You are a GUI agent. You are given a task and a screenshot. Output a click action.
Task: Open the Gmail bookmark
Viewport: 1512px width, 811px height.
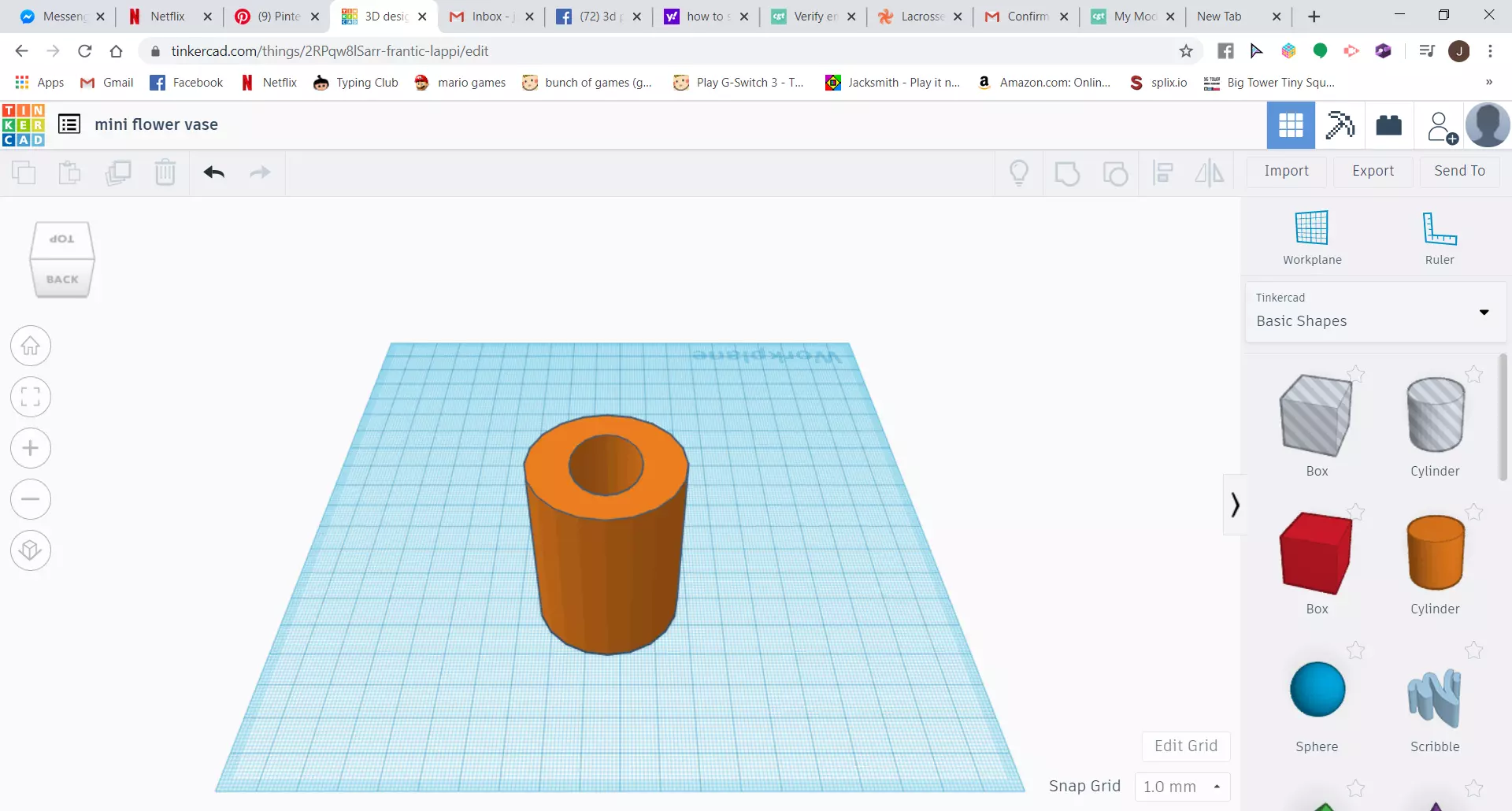(107, 83)
